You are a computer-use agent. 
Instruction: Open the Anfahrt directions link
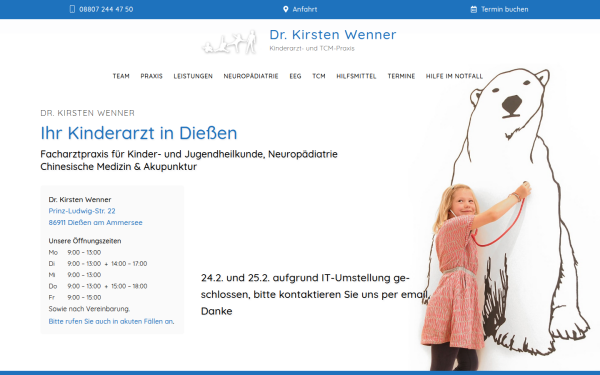[305, 9]
